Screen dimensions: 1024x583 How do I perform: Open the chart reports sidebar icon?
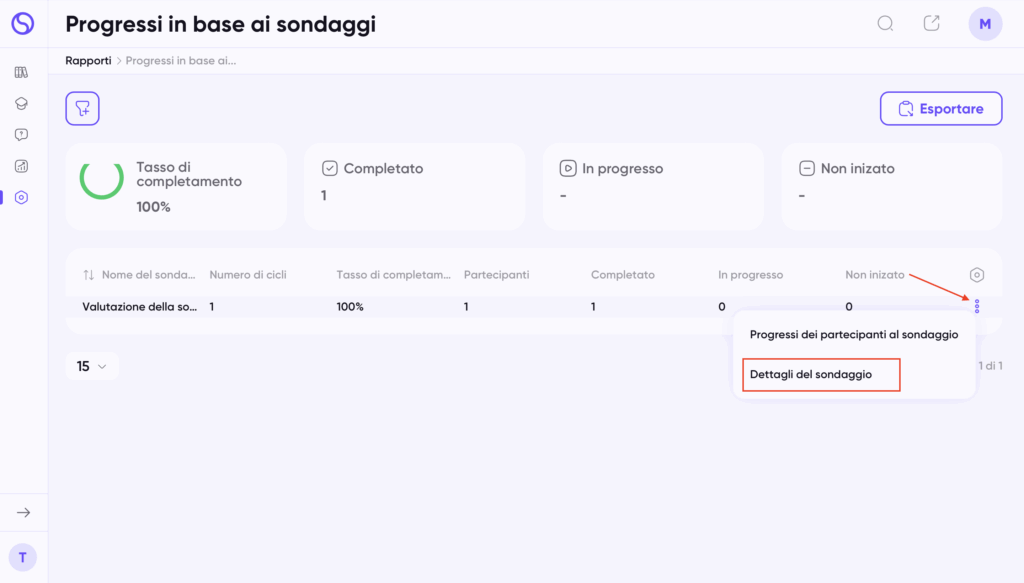point(22,166)
